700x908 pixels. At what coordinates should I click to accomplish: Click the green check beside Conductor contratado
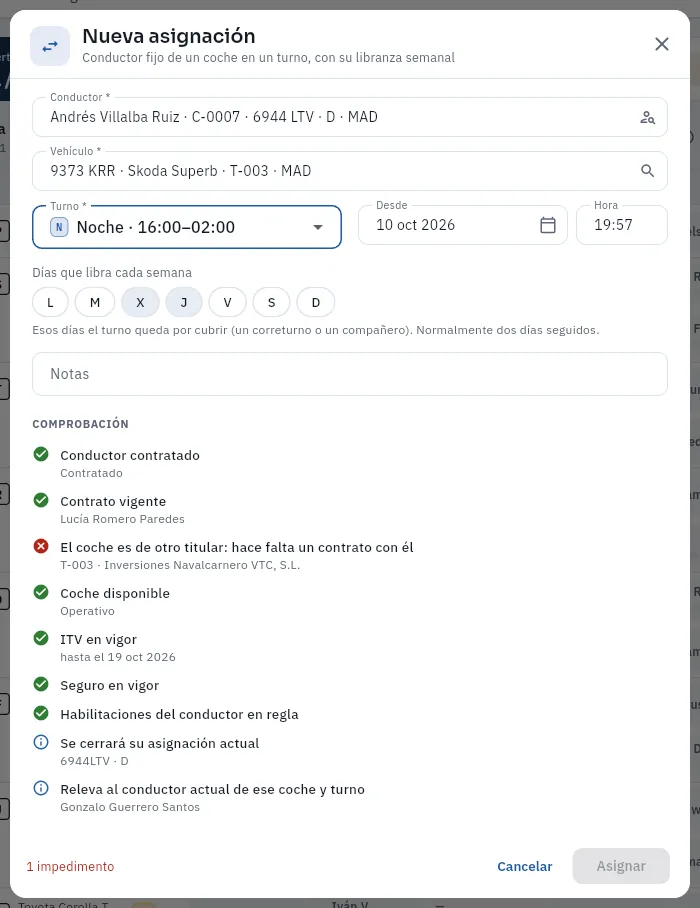coord(41,455)
